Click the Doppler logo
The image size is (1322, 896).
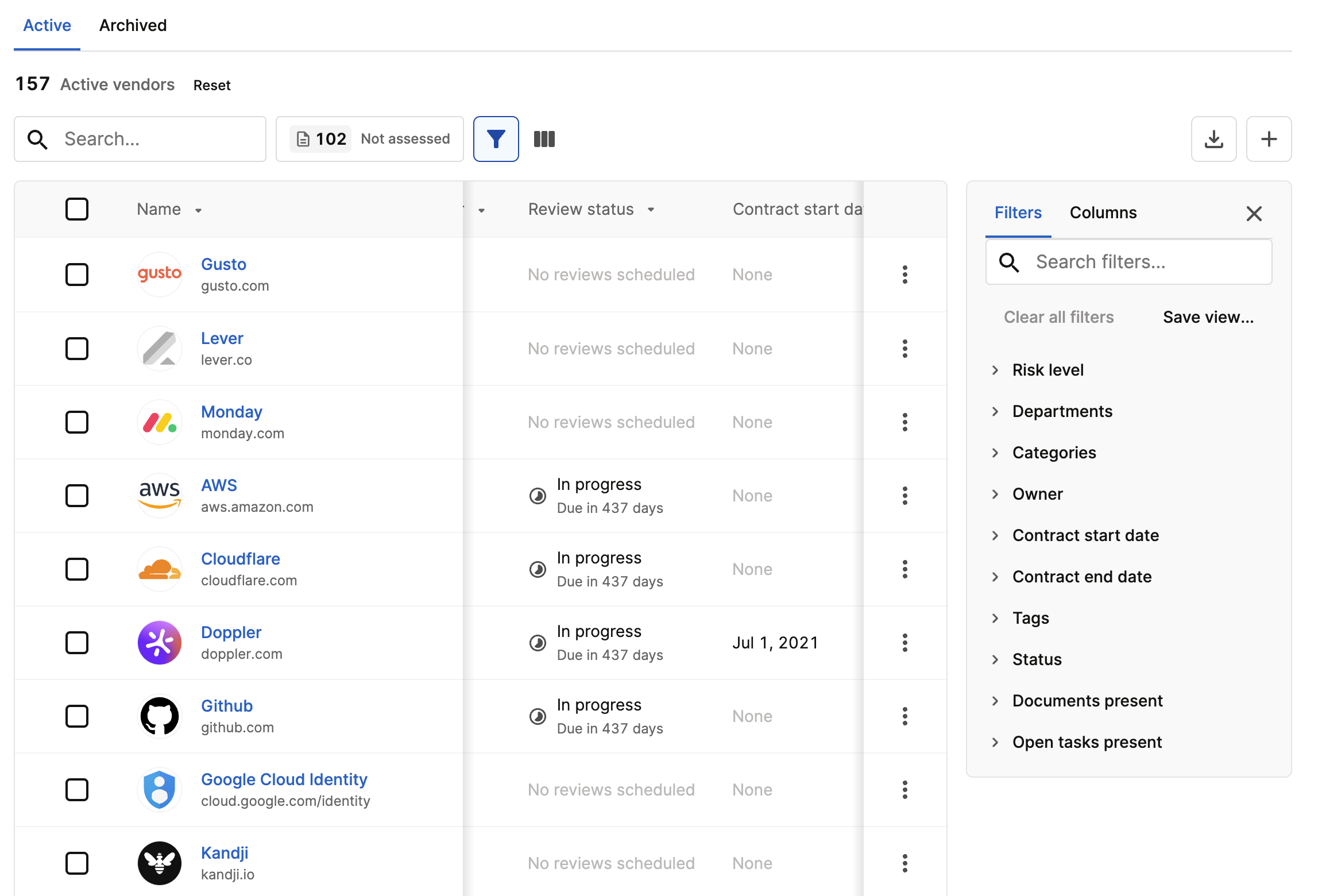pyautogui.click(x=160, y=643)
